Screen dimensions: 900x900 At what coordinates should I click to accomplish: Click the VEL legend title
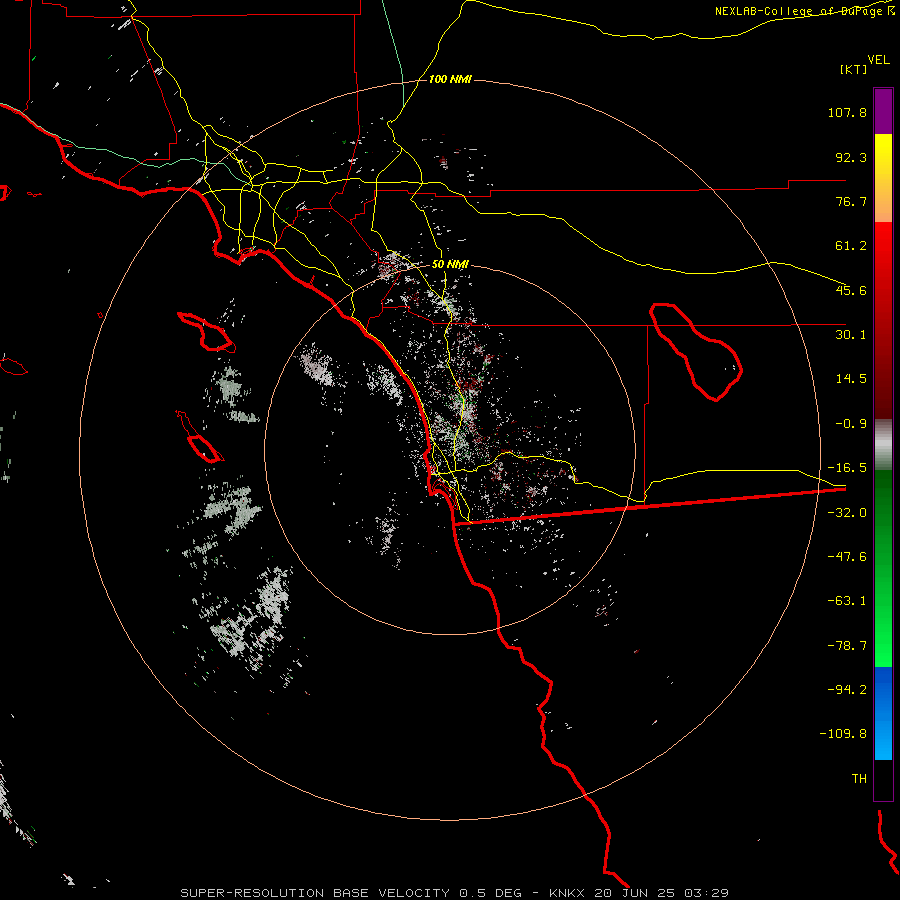click(878, 60)
